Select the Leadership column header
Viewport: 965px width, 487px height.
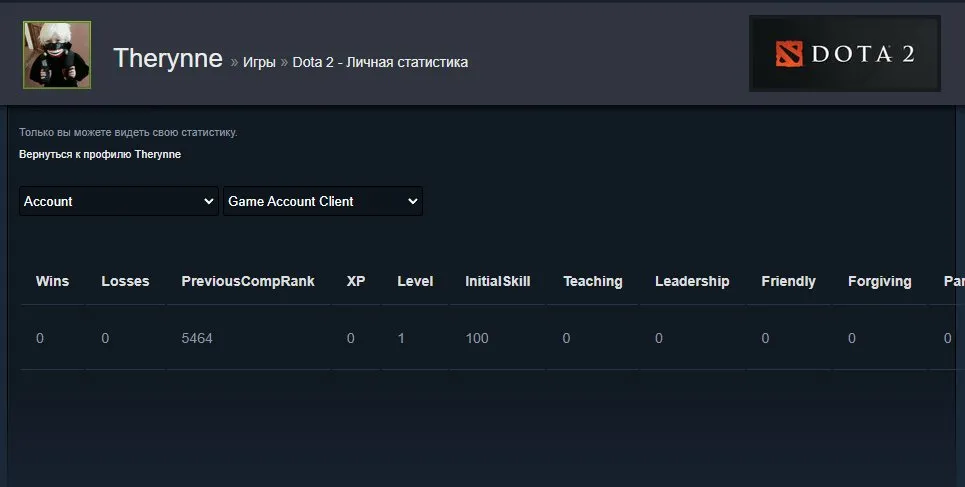pyautogui.click(x=692, y=281)
